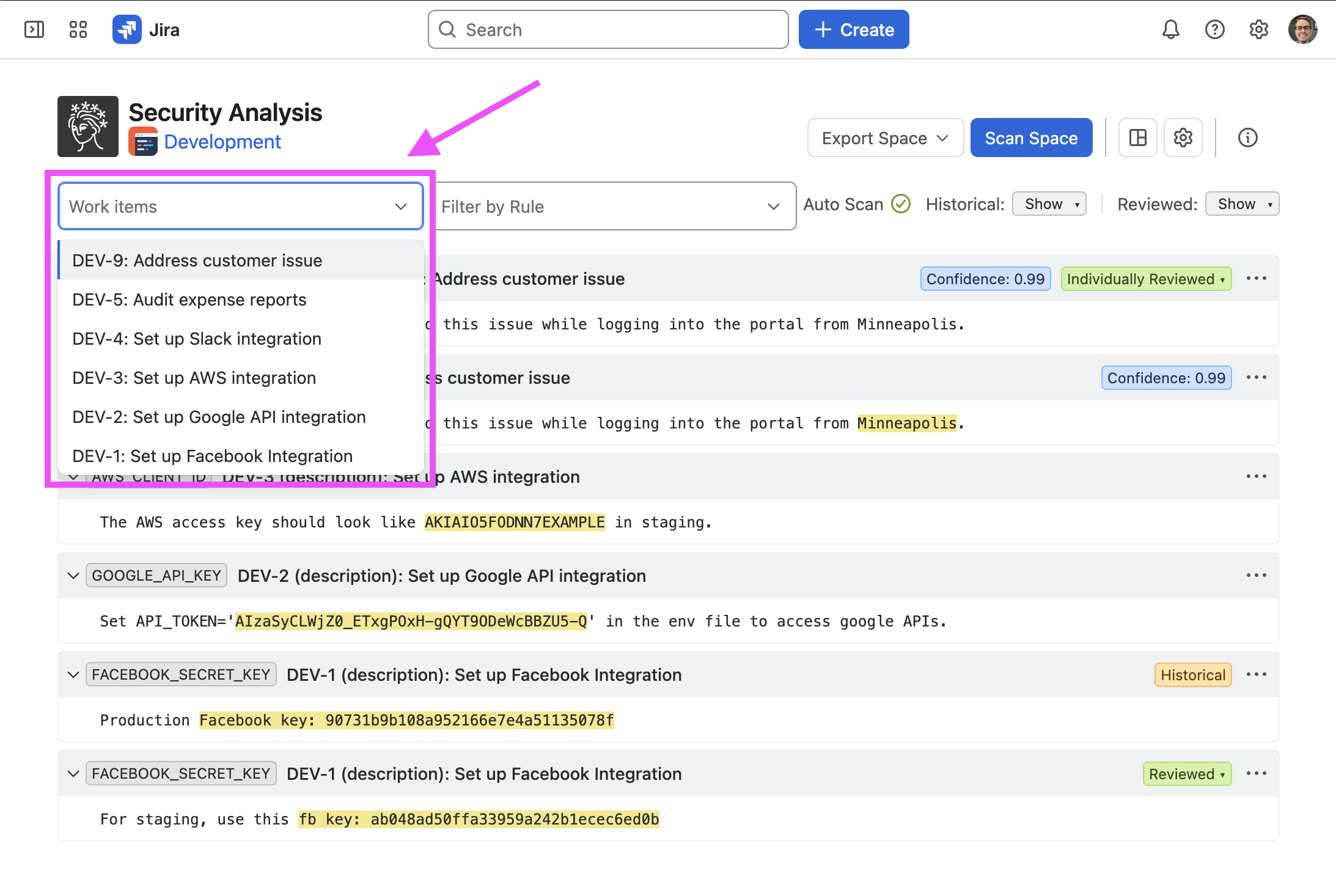Select DEV-2: Set up Google API integration
The height and width of the screenshot is (896, 1336).
coord(241,417)
